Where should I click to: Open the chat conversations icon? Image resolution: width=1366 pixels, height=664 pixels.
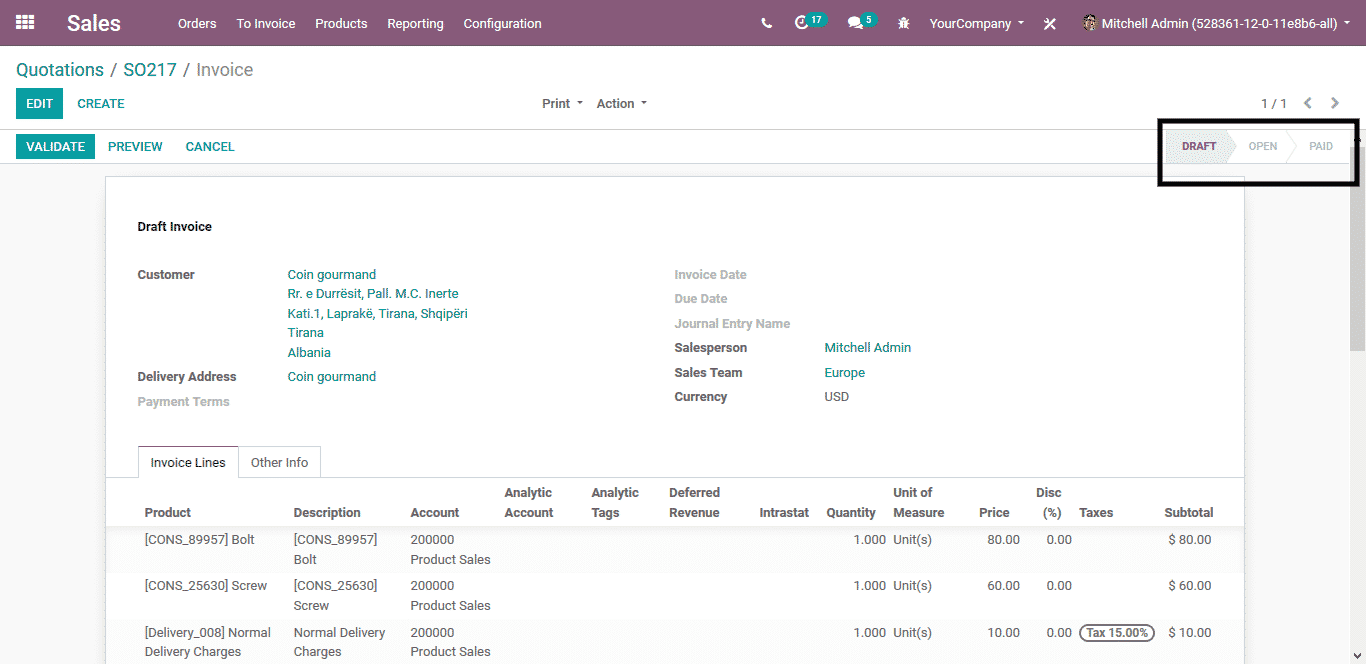click(855, 23)
